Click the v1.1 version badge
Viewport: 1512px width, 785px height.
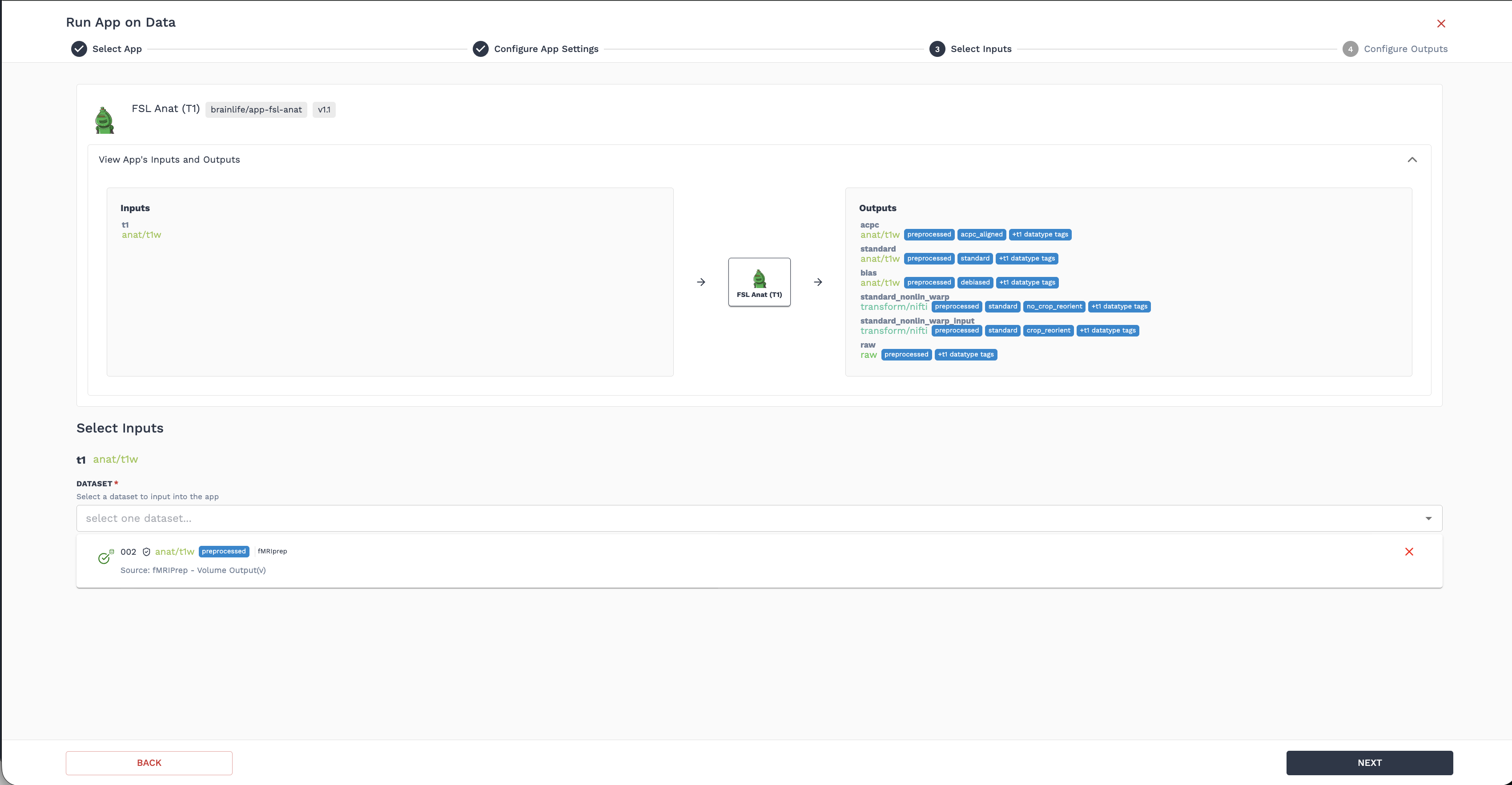(324, 110)
